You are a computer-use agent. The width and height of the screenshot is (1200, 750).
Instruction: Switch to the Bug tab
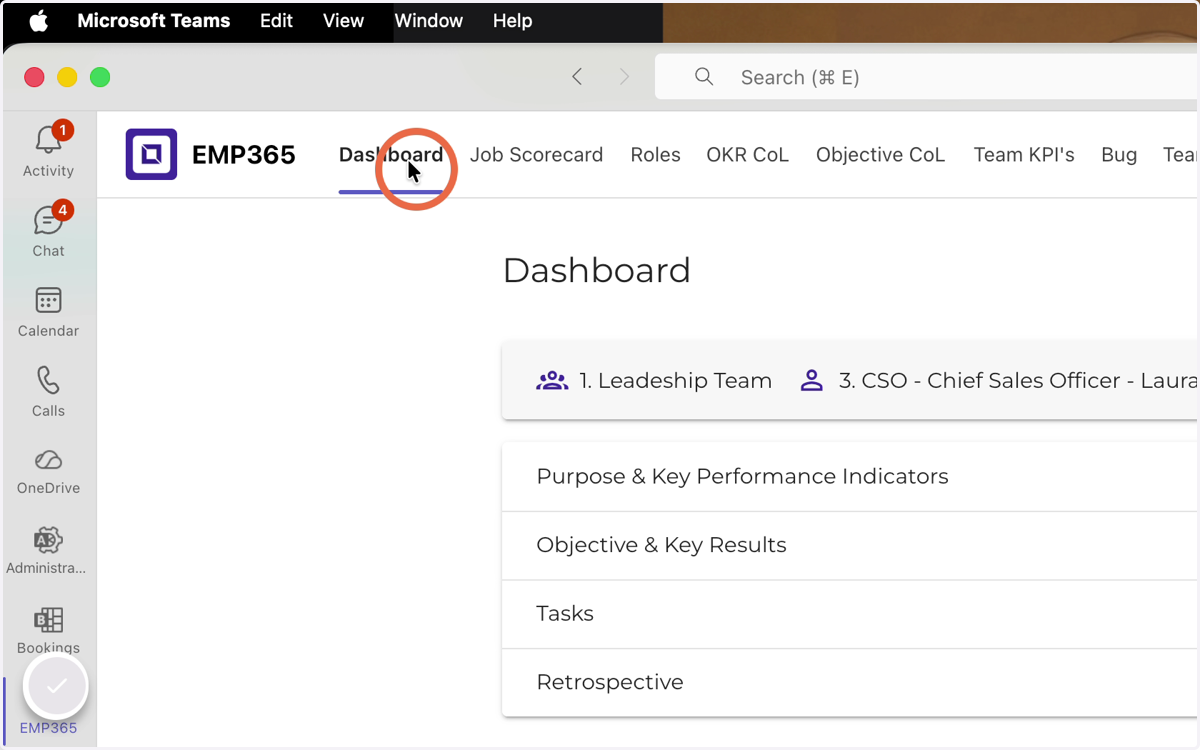(1119, 155)
